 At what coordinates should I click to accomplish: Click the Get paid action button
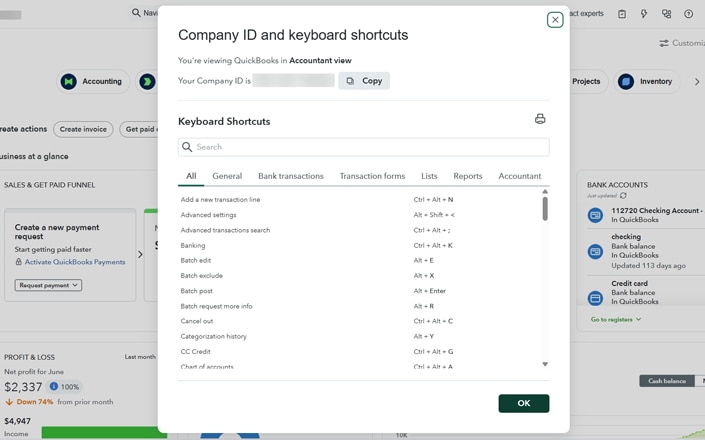pyautogui.click(x=139, y=129)
